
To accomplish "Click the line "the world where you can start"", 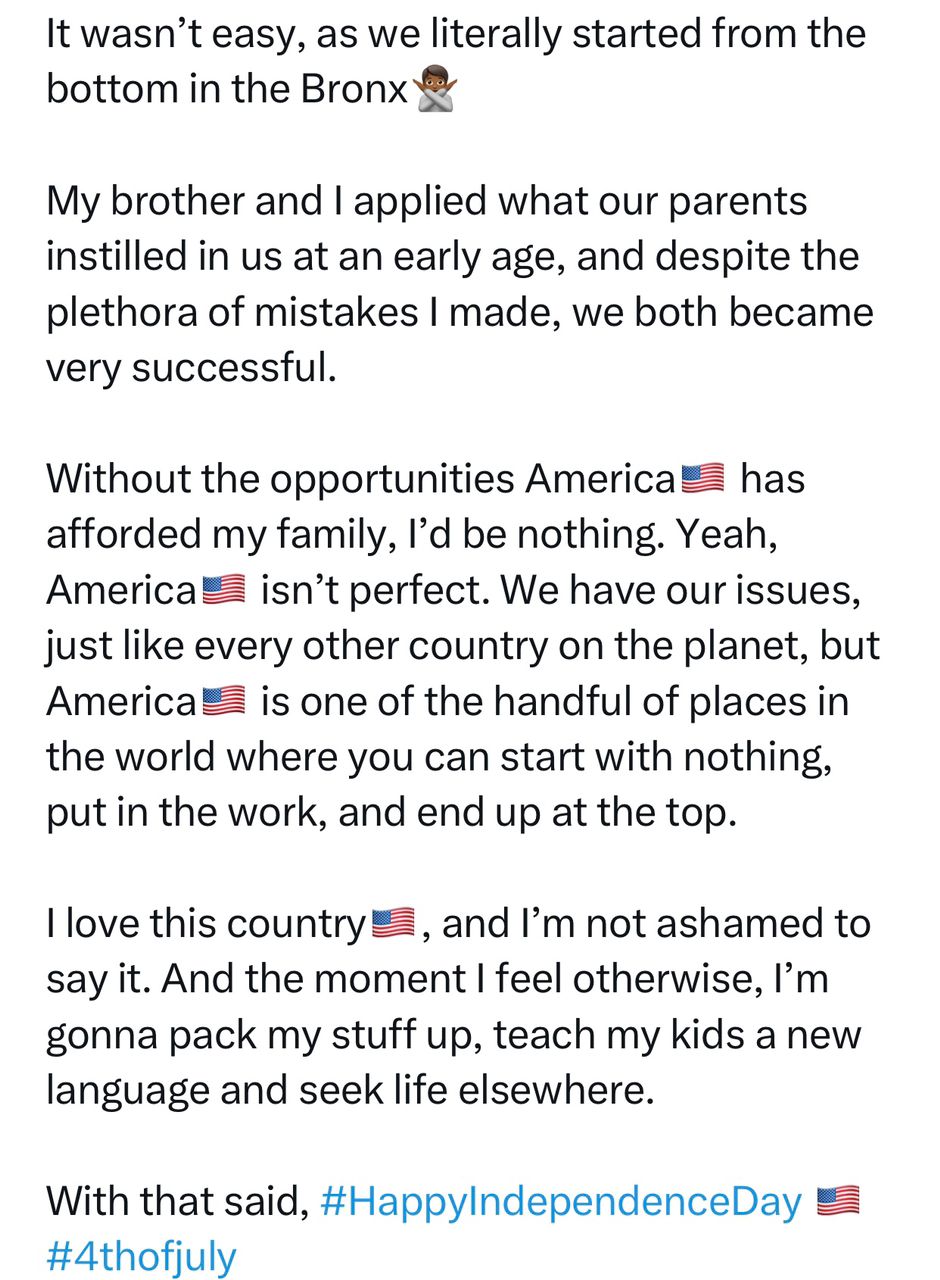I will point(438,757).
